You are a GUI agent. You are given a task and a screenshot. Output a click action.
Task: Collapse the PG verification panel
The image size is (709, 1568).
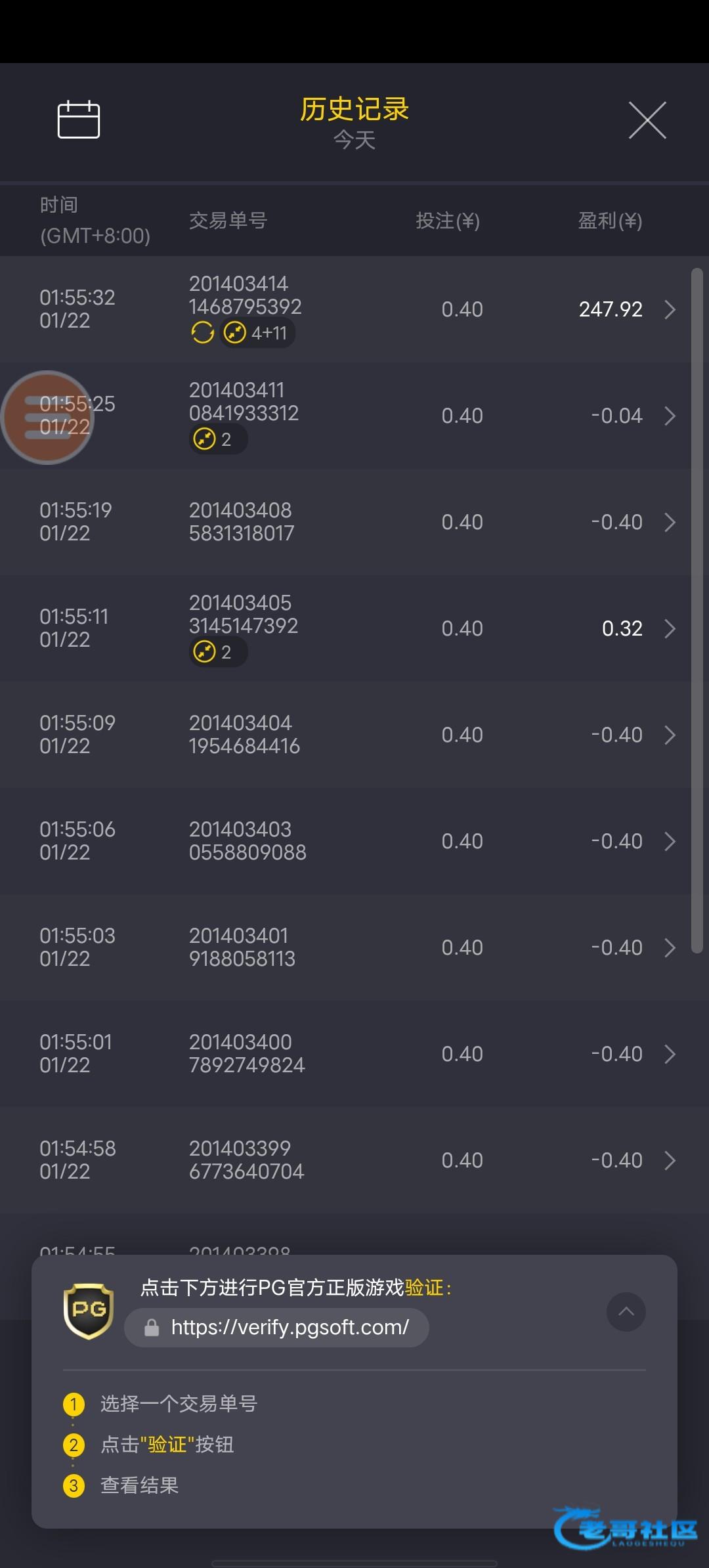coord(626,1312)
